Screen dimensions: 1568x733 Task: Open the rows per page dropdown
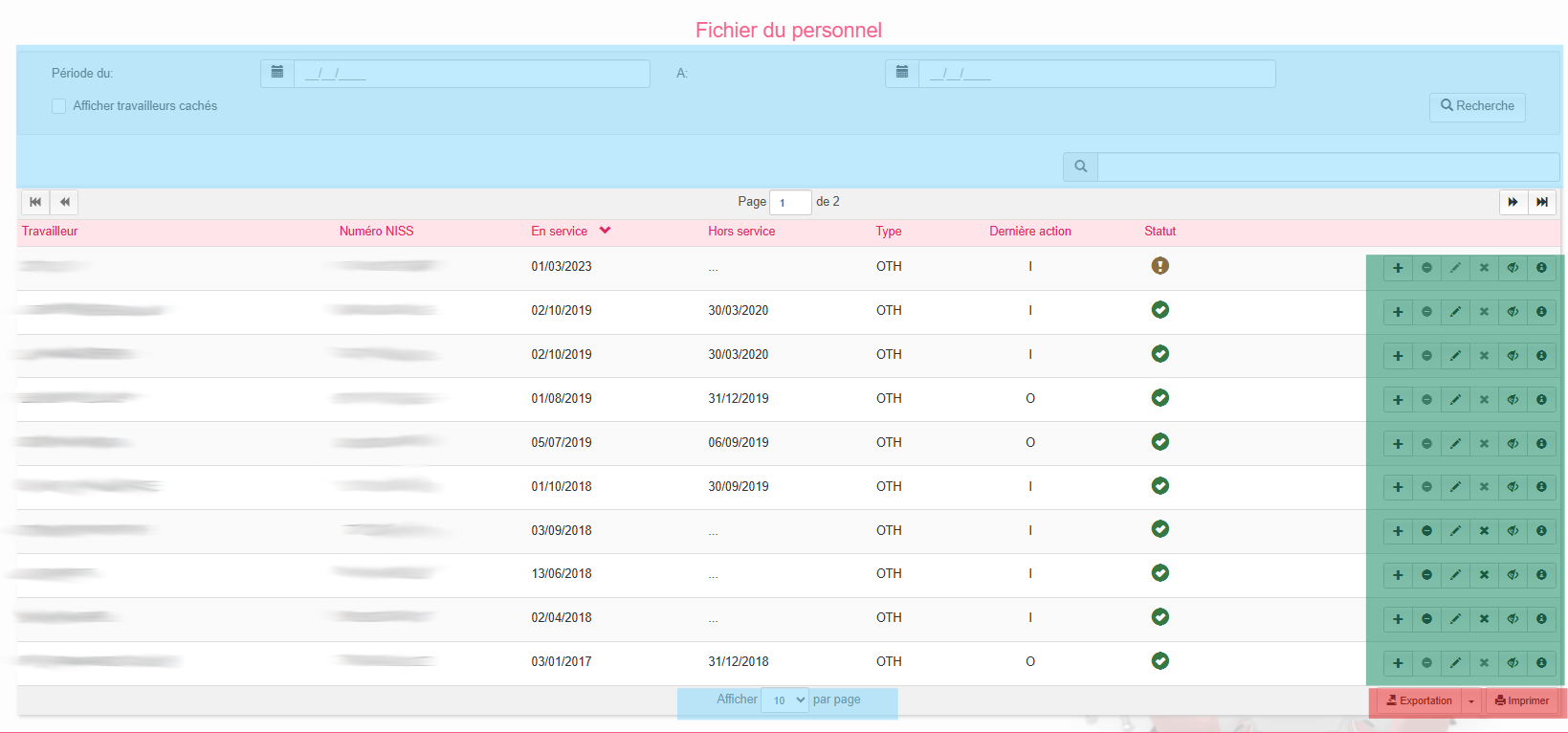[x=785, y=700]
